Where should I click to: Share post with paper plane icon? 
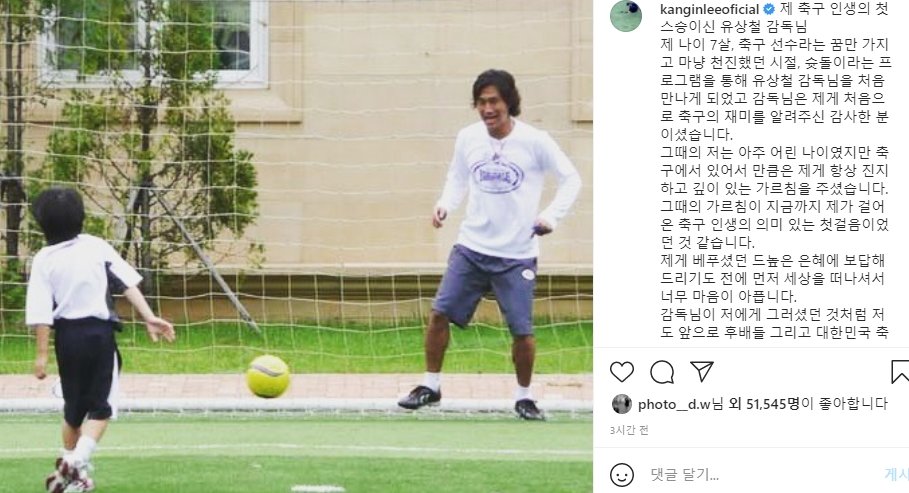701,371
